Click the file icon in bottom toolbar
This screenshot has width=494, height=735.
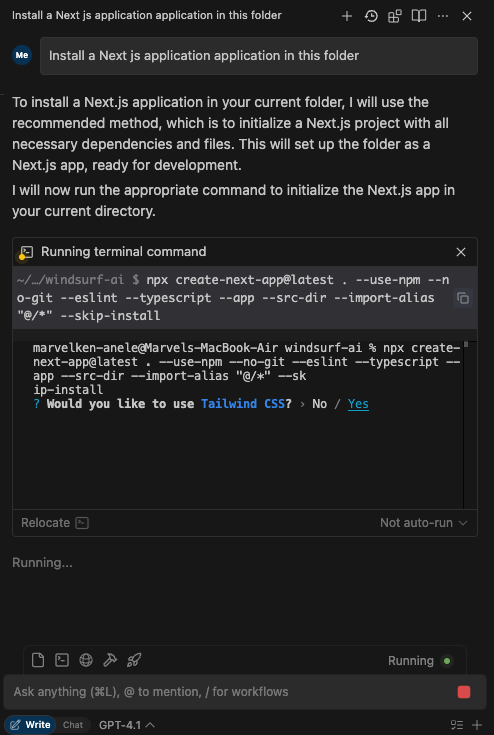click(38, 660)
